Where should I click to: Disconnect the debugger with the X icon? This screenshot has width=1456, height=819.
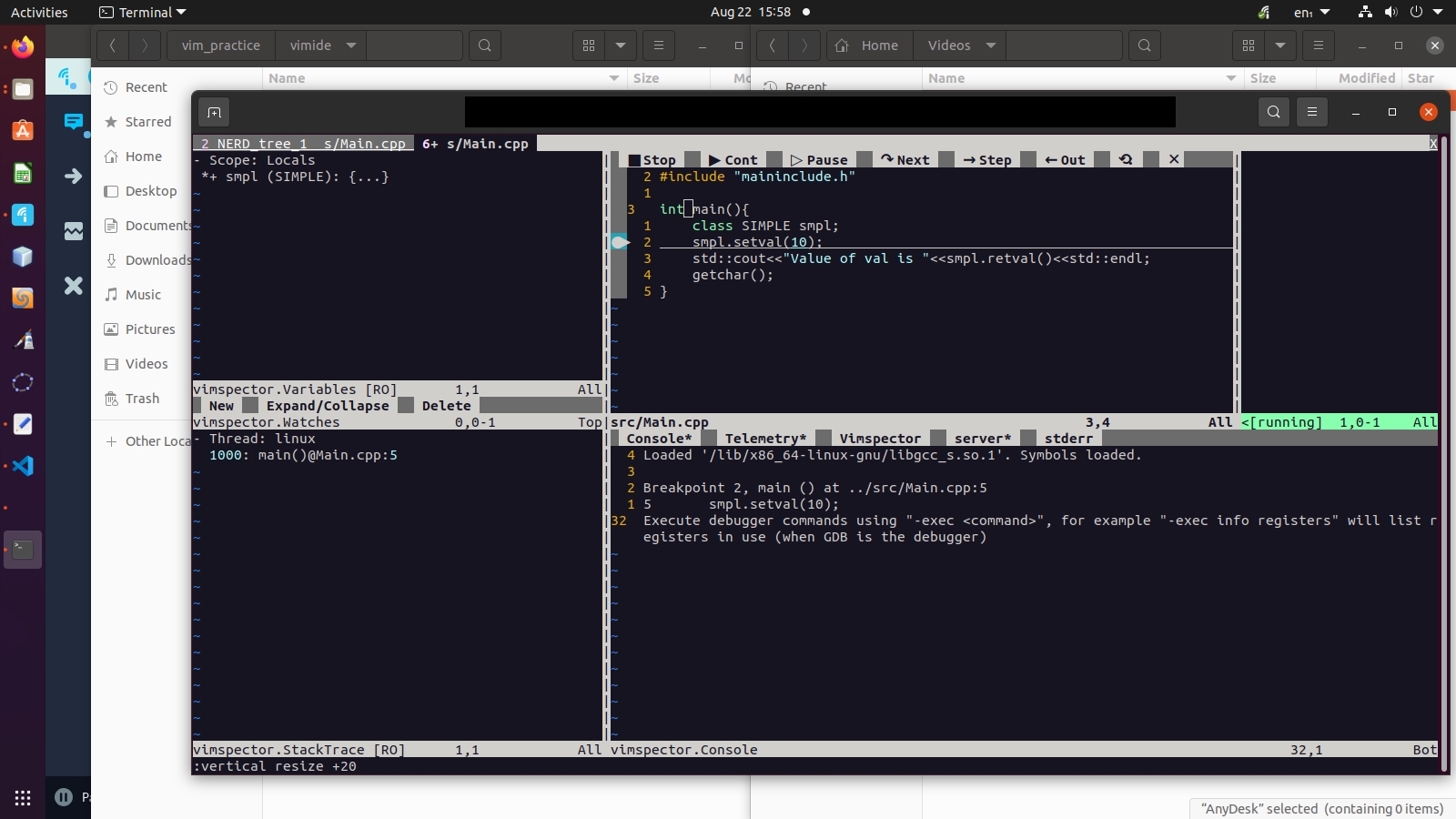pyautogui.click(x=1171, y=159)
